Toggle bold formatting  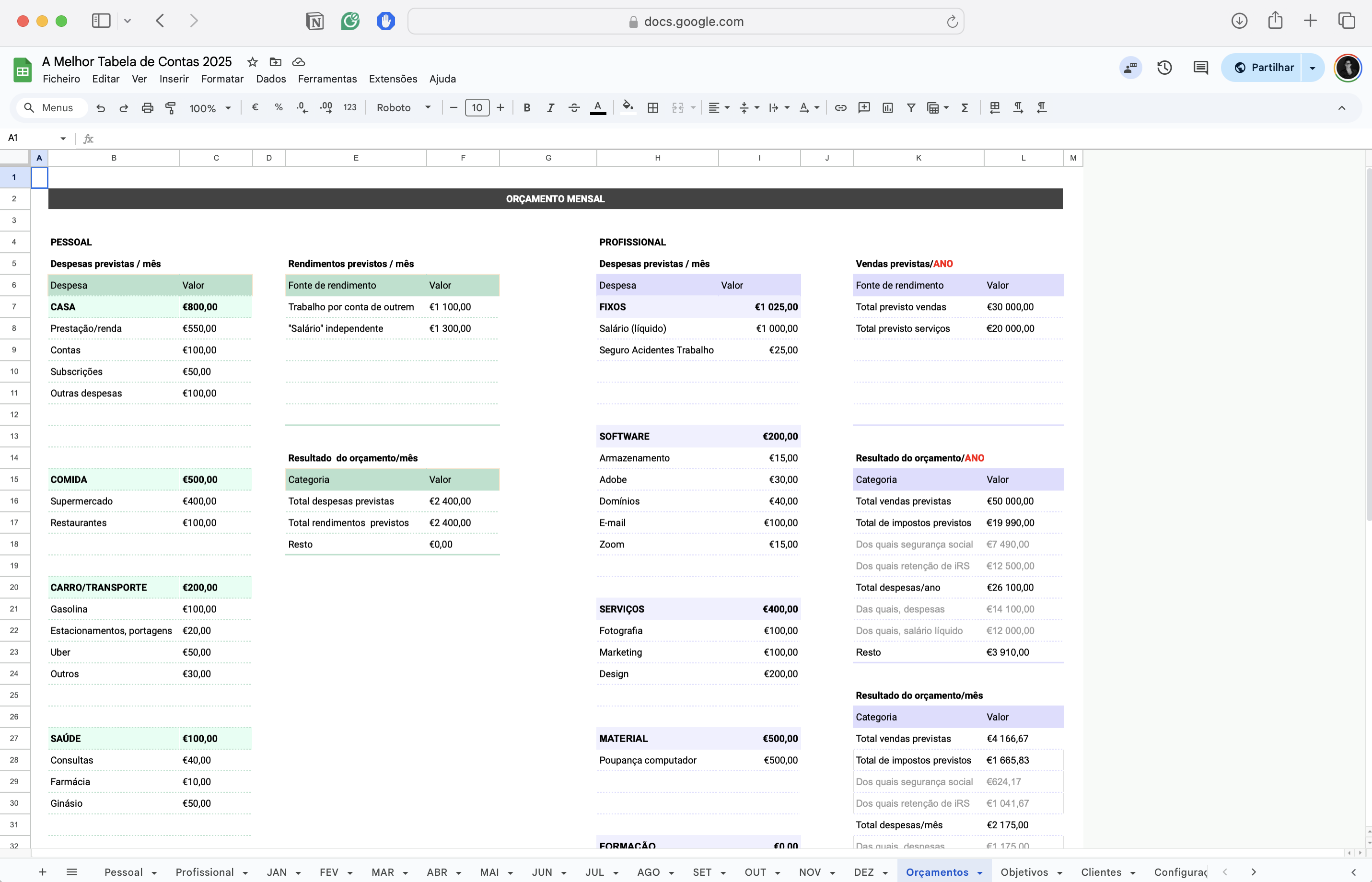pyautogui.click(x=527, y=108)
